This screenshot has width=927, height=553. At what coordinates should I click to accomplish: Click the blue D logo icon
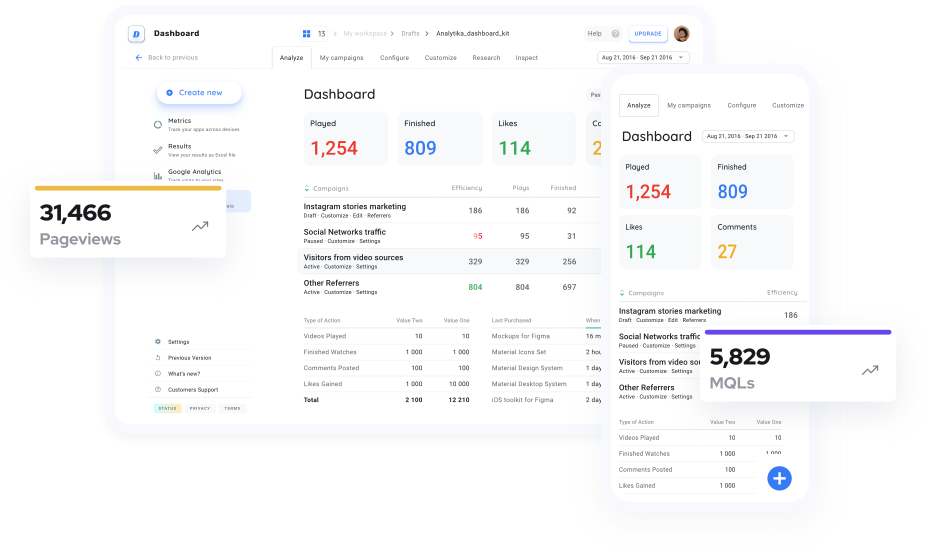click(136, 34)
